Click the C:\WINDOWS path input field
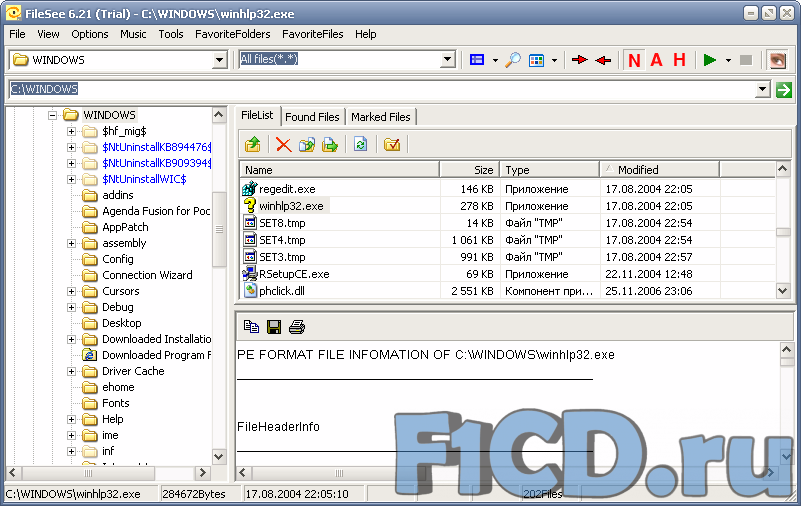801x506 pixels. tap(382, 89)
